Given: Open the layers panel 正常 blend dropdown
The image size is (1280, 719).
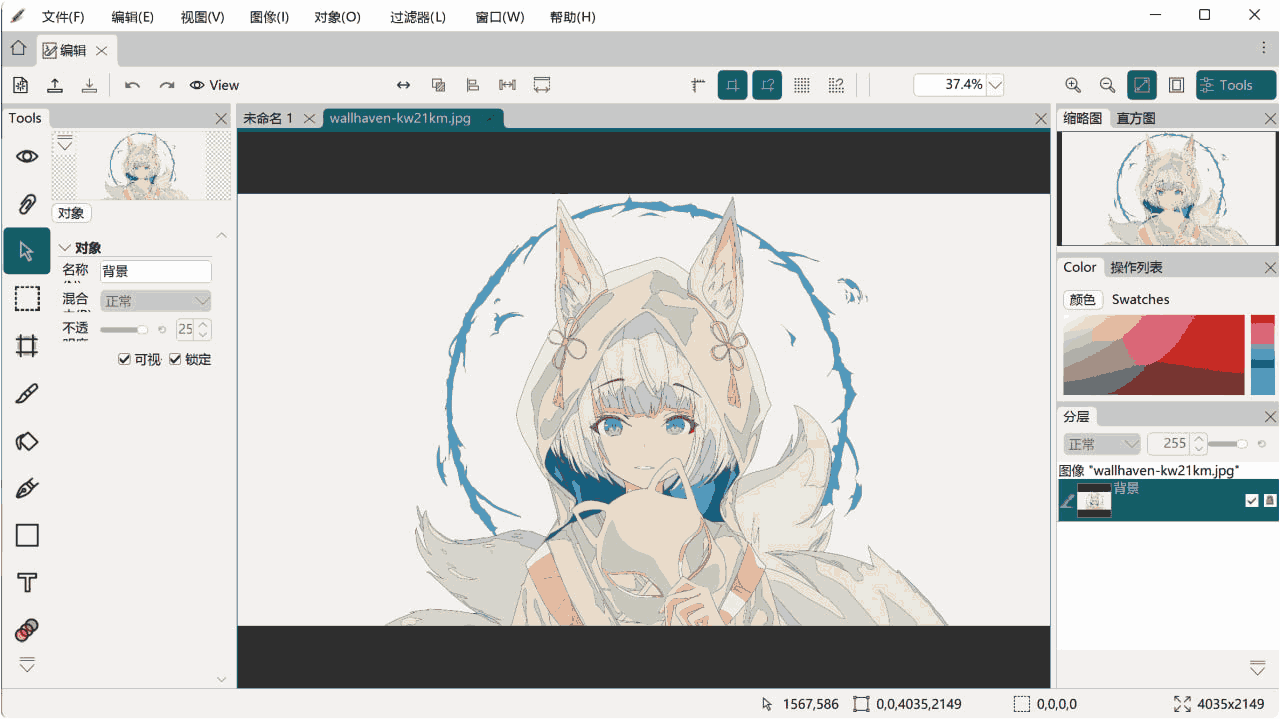Looking at the screenshot, I should 1102,444.
